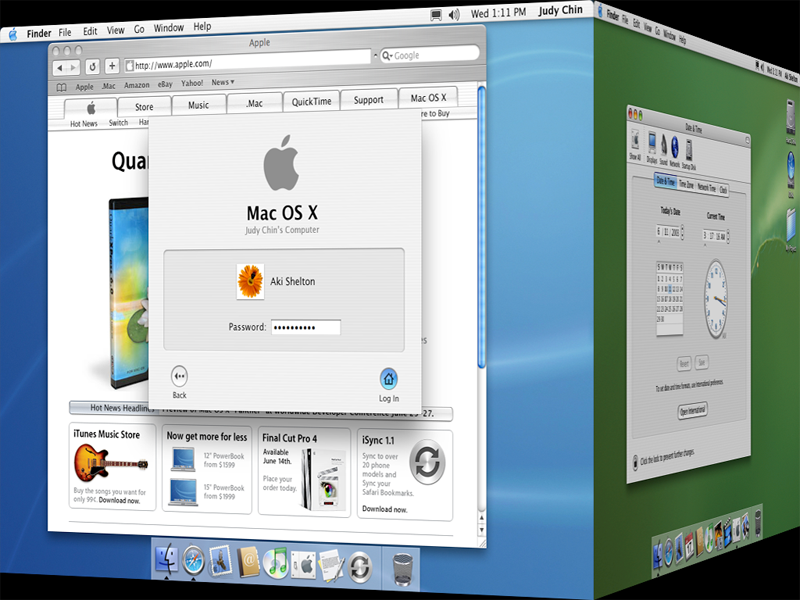Open Go menu in left menu bar

click(139, 29)
